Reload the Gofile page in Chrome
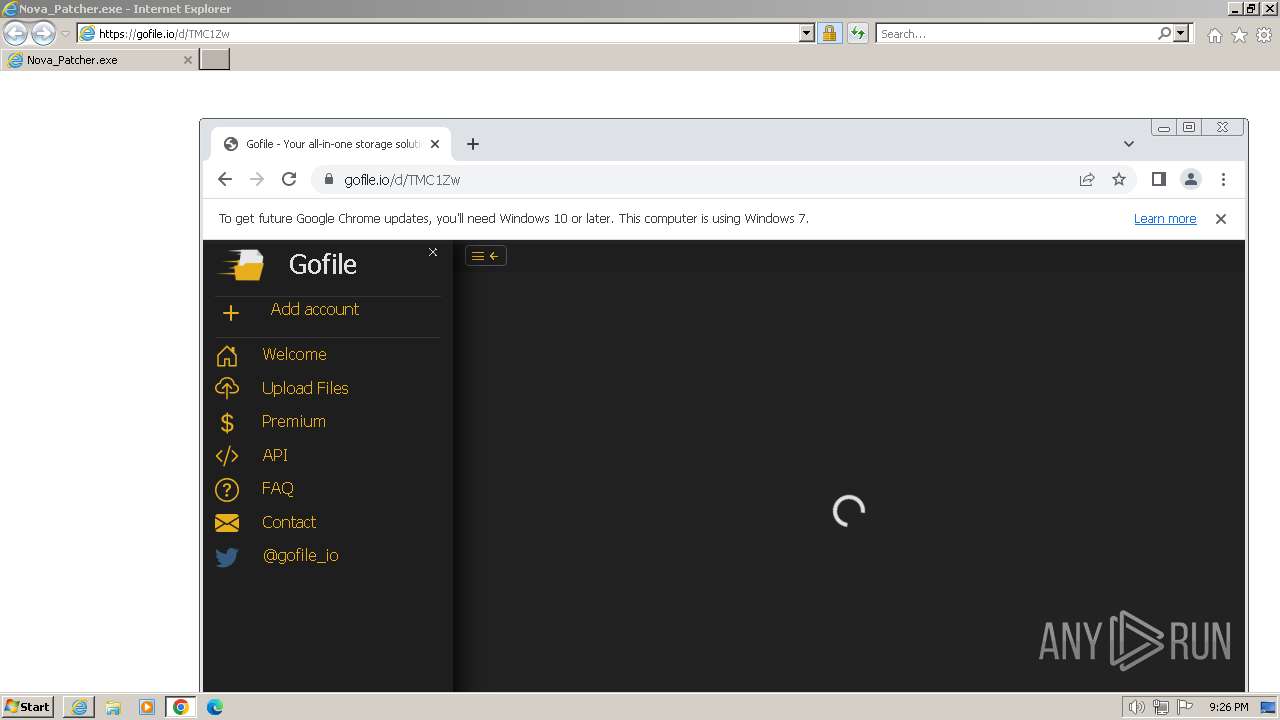Viewport: 1280px width, 720px height. point(289,179)
